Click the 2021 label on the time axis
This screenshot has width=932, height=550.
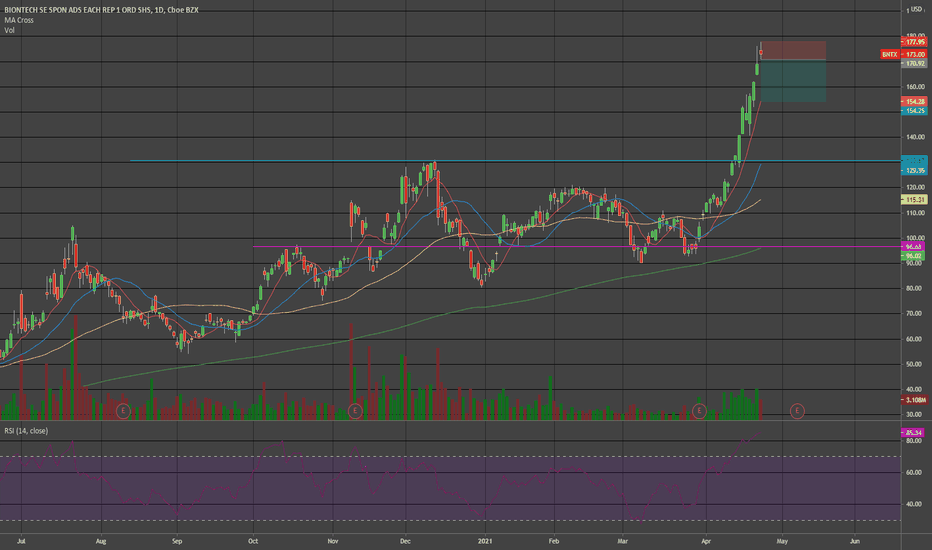486,542
